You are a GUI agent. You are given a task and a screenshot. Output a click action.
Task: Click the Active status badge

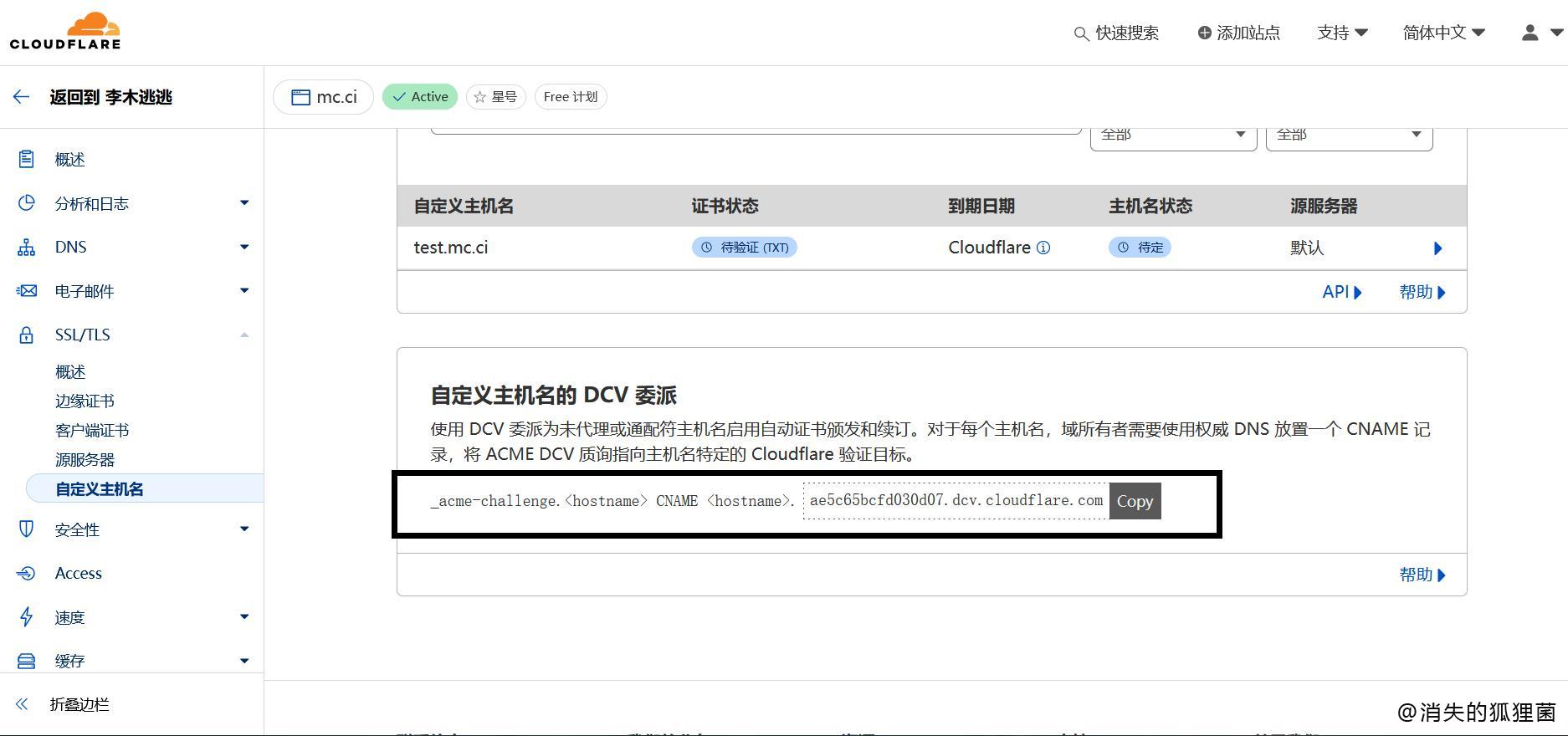coord(420,97)
